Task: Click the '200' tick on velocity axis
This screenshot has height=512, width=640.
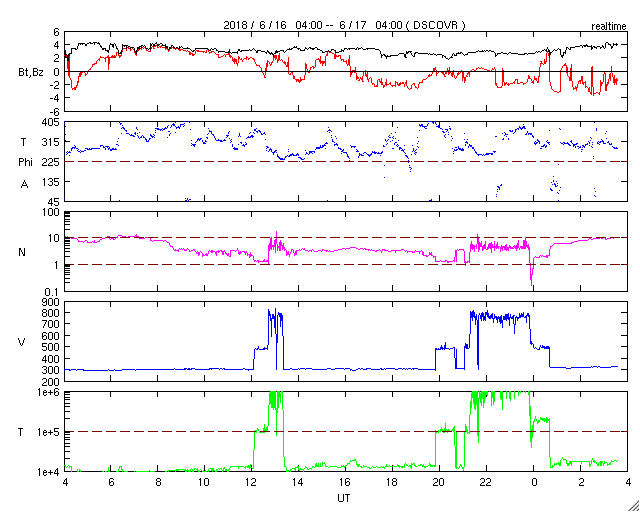Action: 52,382
